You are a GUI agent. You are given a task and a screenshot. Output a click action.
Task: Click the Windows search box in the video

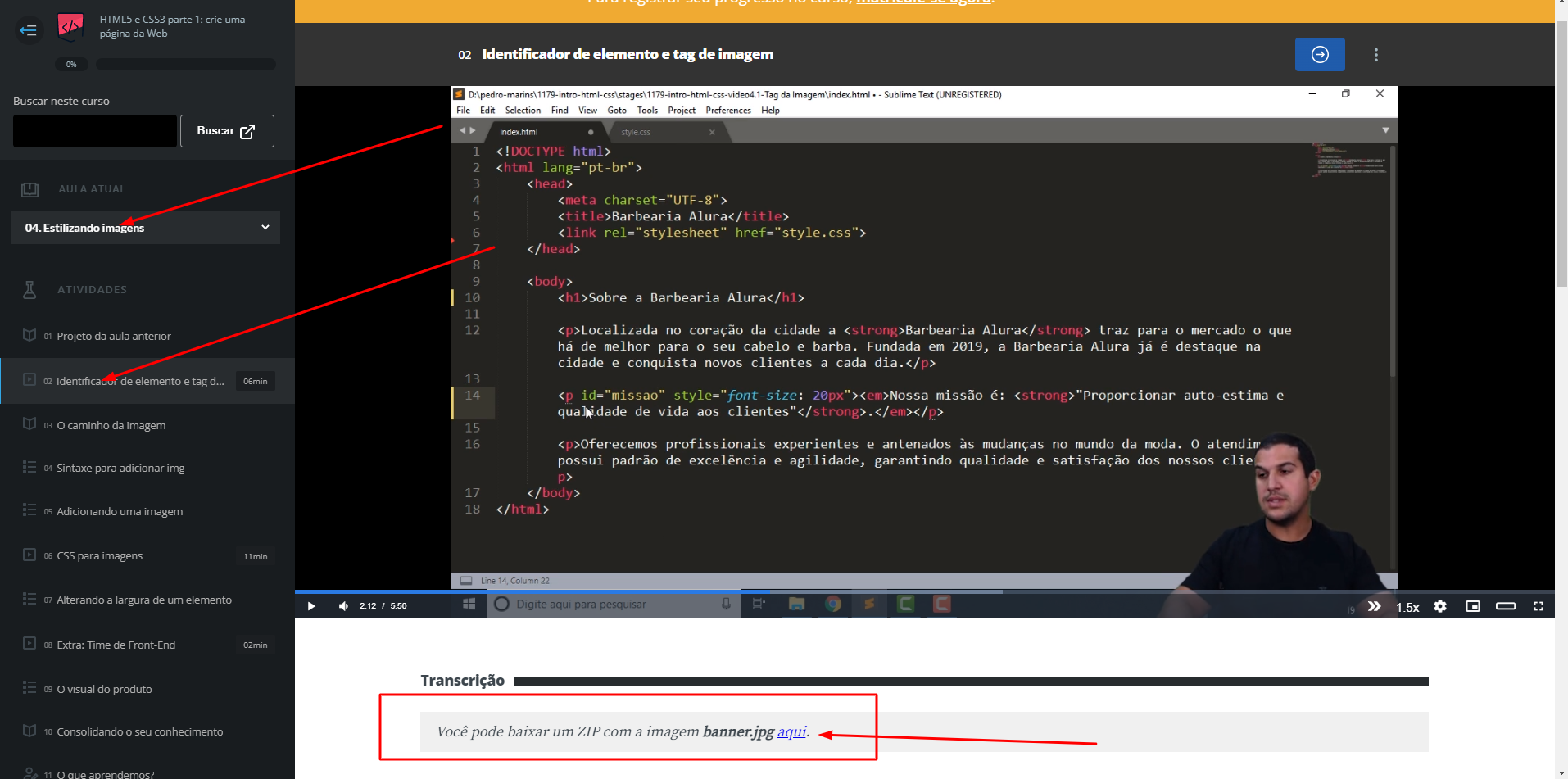pos(614,605)
